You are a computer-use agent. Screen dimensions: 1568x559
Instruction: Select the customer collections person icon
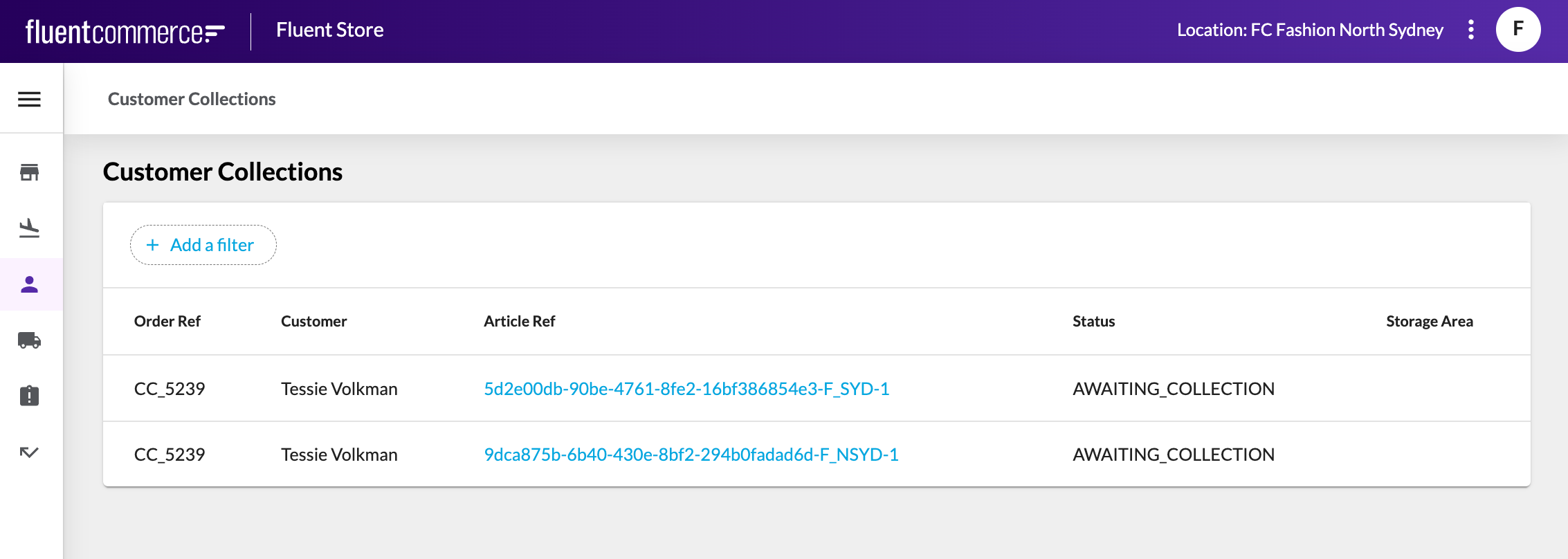point(29,284)
